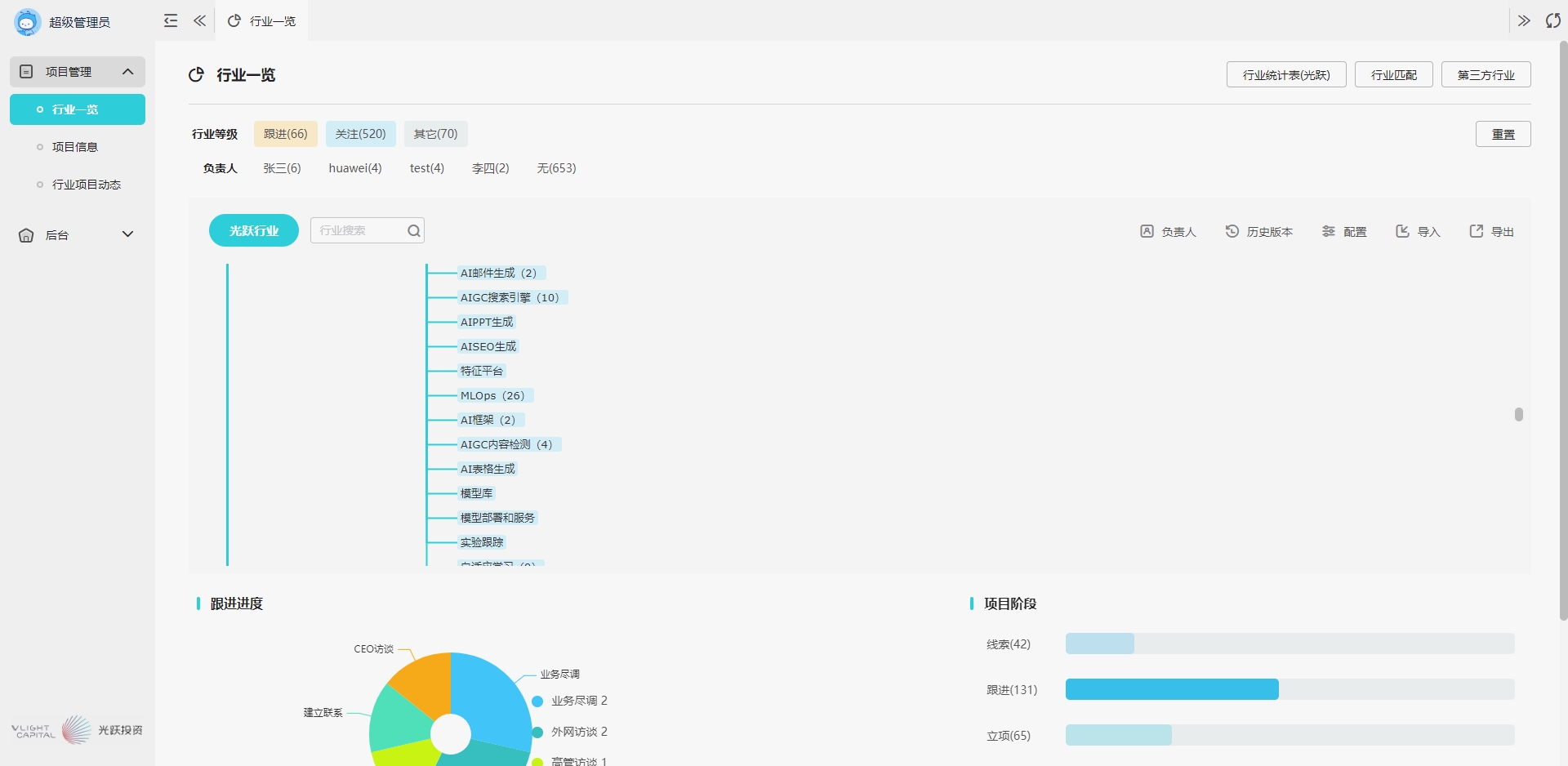Toggle the 跟进(66) industry level filter
1568x766 pixels.
coord(285,134)
